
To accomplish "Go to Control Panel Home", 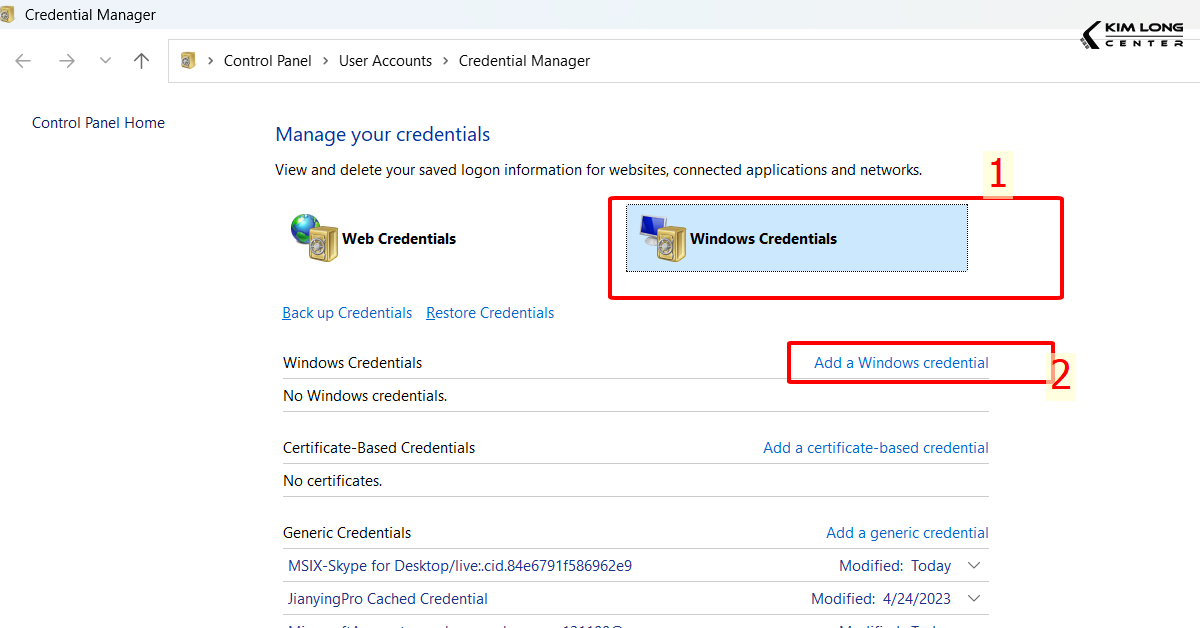I will [98, 122].
